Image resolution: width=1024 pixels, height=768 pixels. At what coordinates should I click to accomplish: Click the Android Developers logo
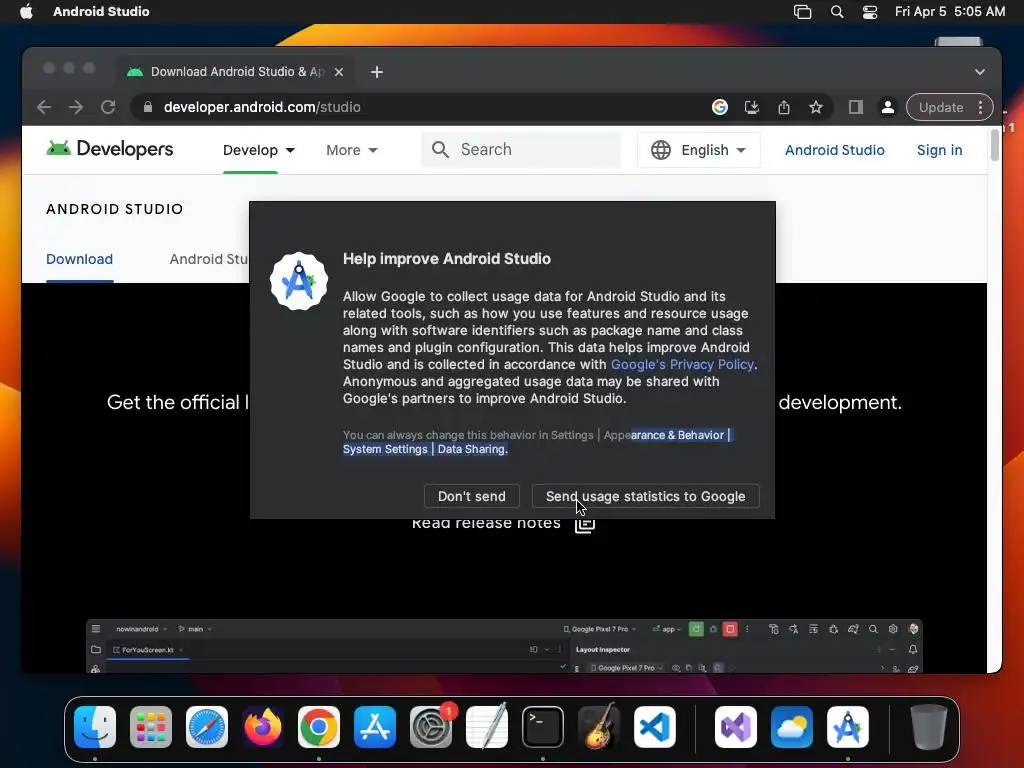(110, 150)
